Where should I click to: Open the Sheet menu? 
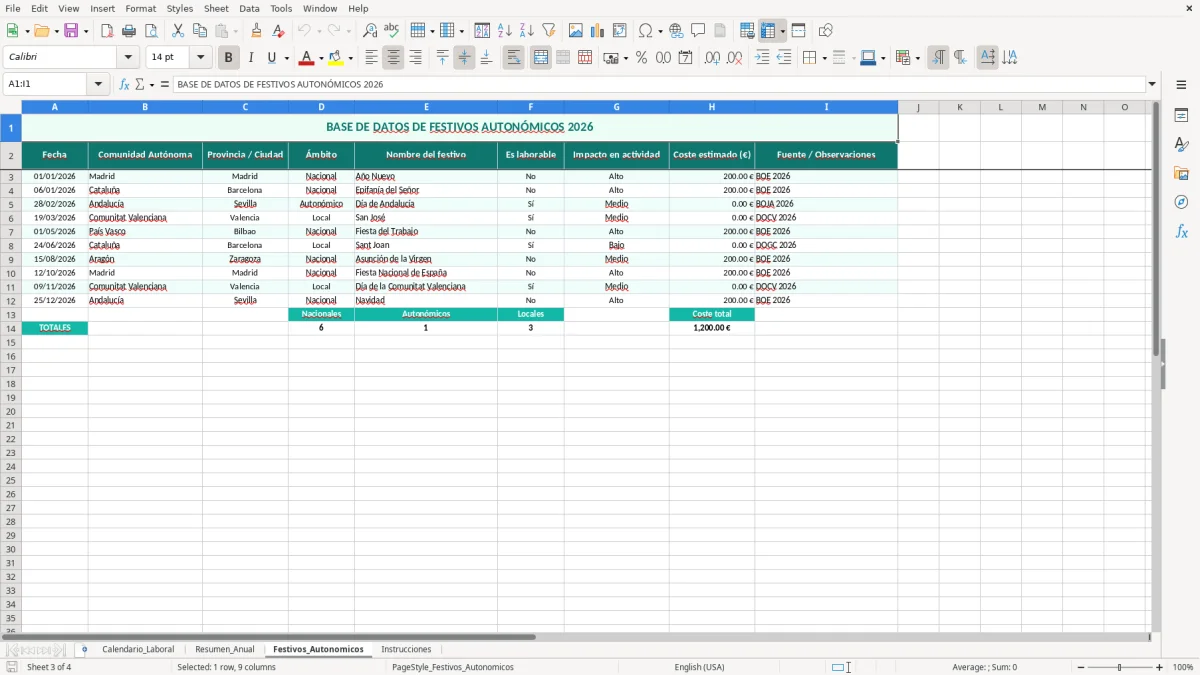coord(216,8)
